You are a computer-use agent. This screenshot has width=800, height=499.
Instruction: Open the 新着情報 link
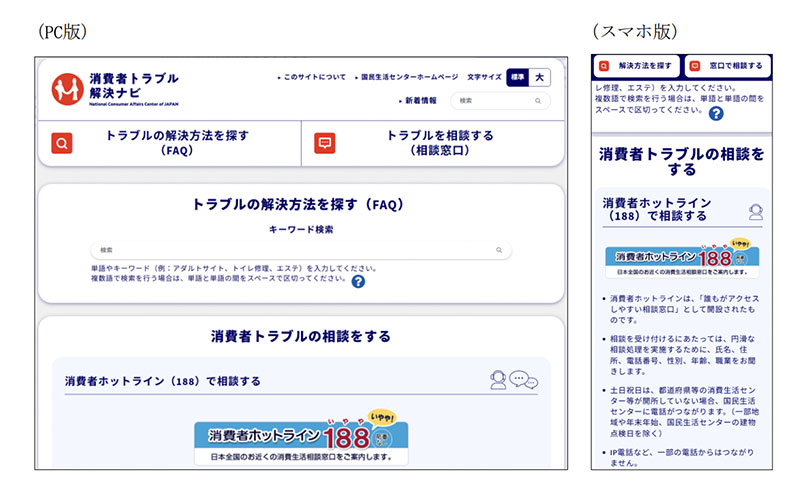pyautogui.click(x=417, y=101)
